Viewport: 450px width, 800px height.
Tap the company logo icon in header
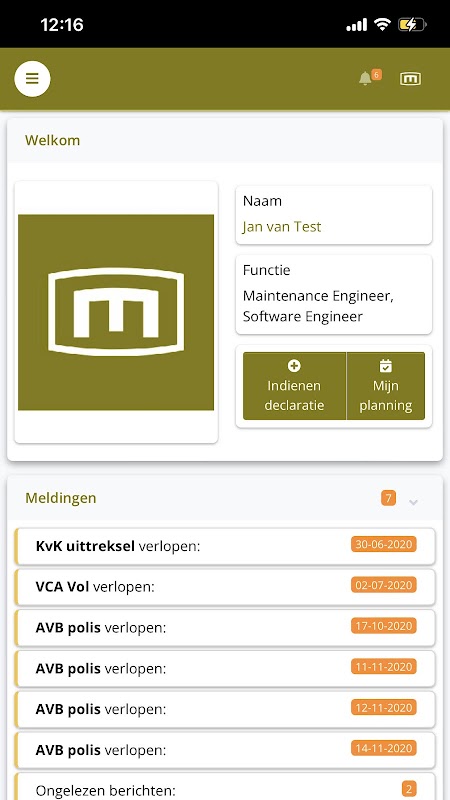411,79
